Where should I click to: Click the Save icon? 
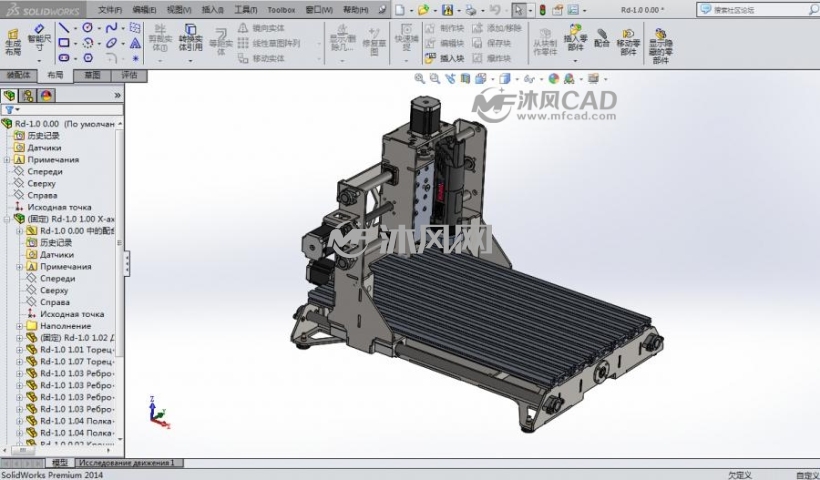[447, 9]
